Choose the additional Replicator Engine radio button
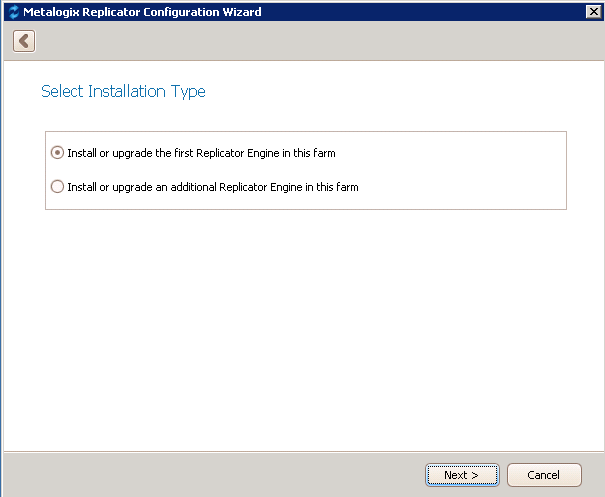 (x=57, y=187)
